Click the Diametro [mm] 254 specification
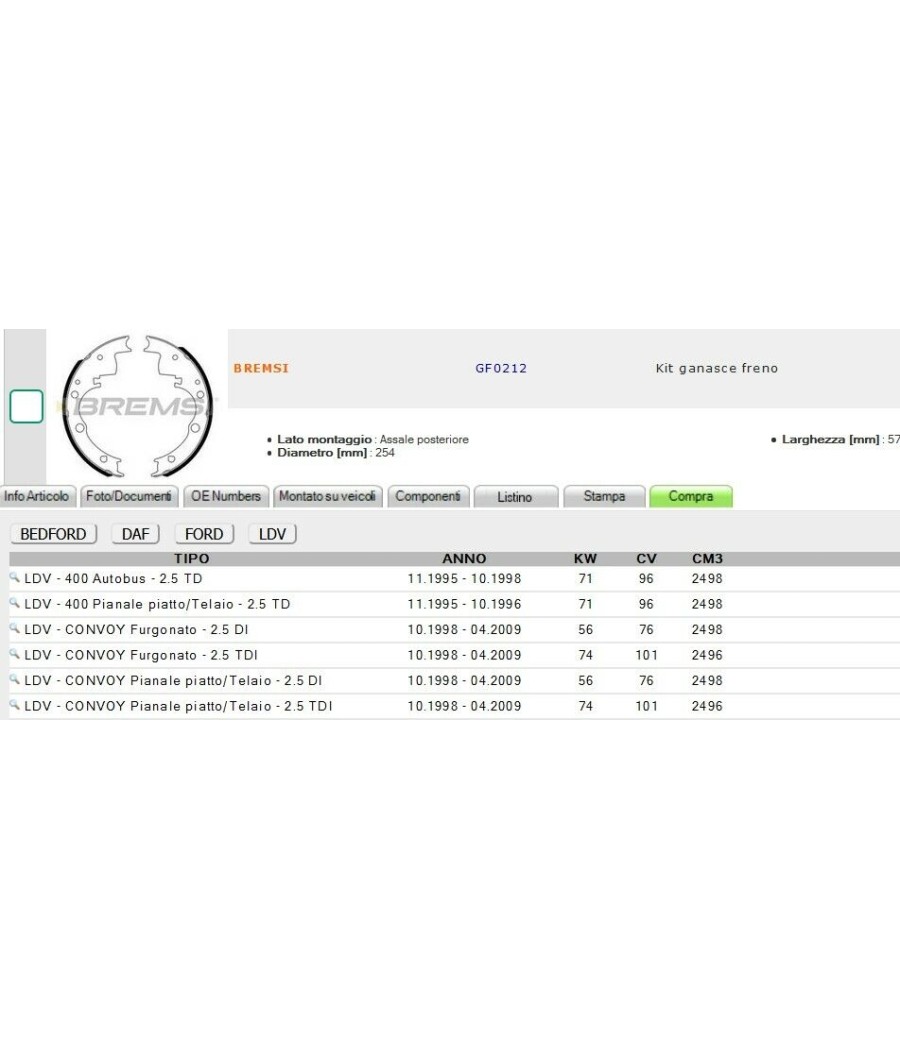The height and width of the screenshot is (1050, 900). click(335, 453)
